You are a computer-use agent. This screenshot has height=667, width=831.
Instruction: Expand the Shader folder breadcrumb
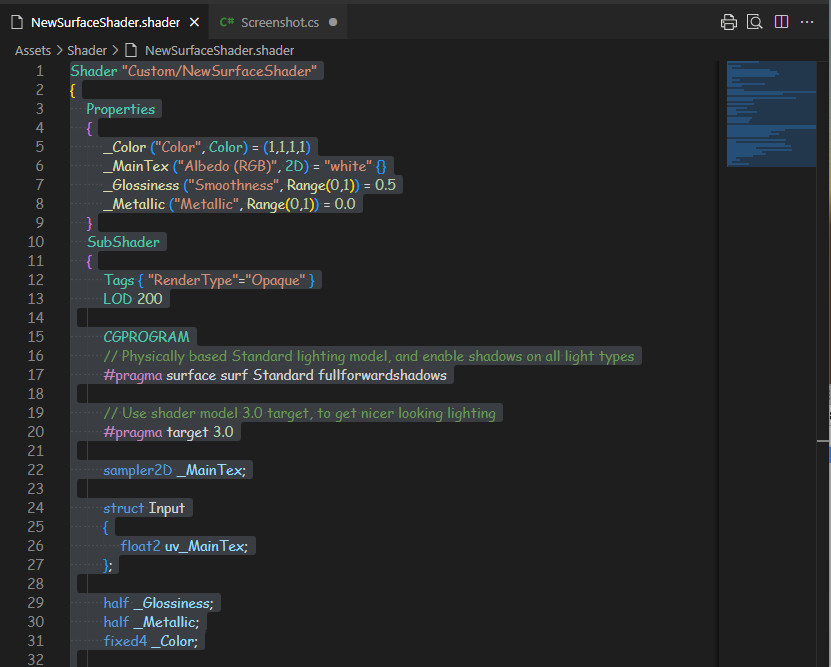pos(87,50)
